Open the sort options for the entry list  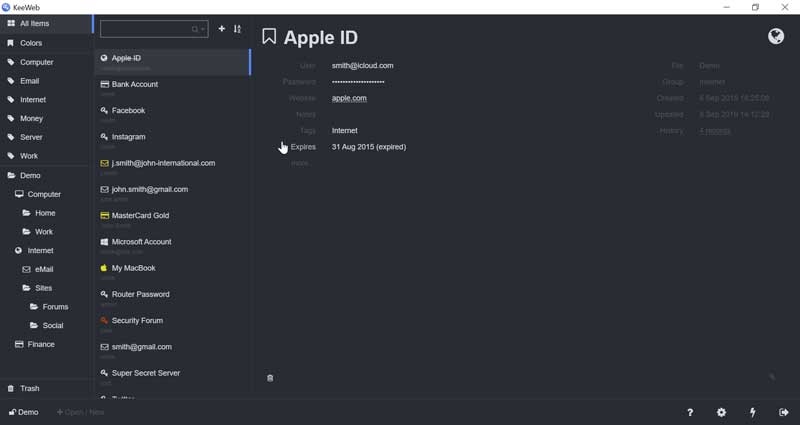(x=237, y=29)
